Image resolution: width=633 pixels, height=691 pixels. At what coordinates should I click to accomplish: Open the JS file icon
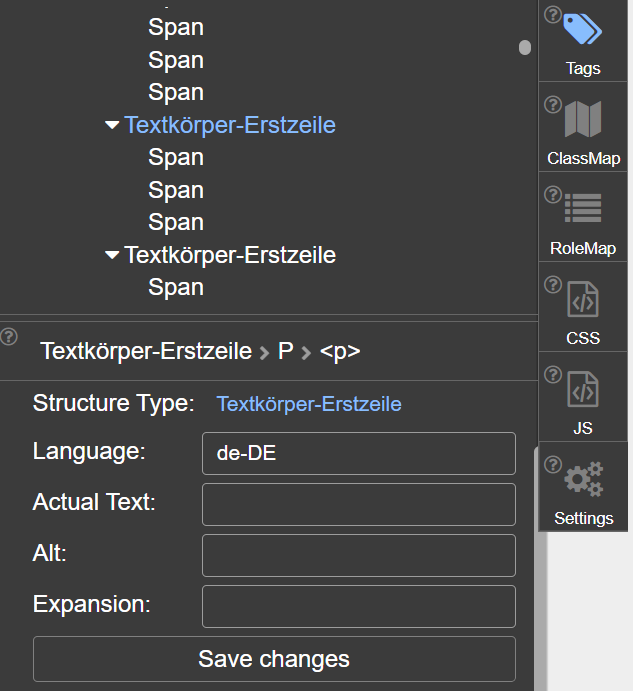click(583, 389)
